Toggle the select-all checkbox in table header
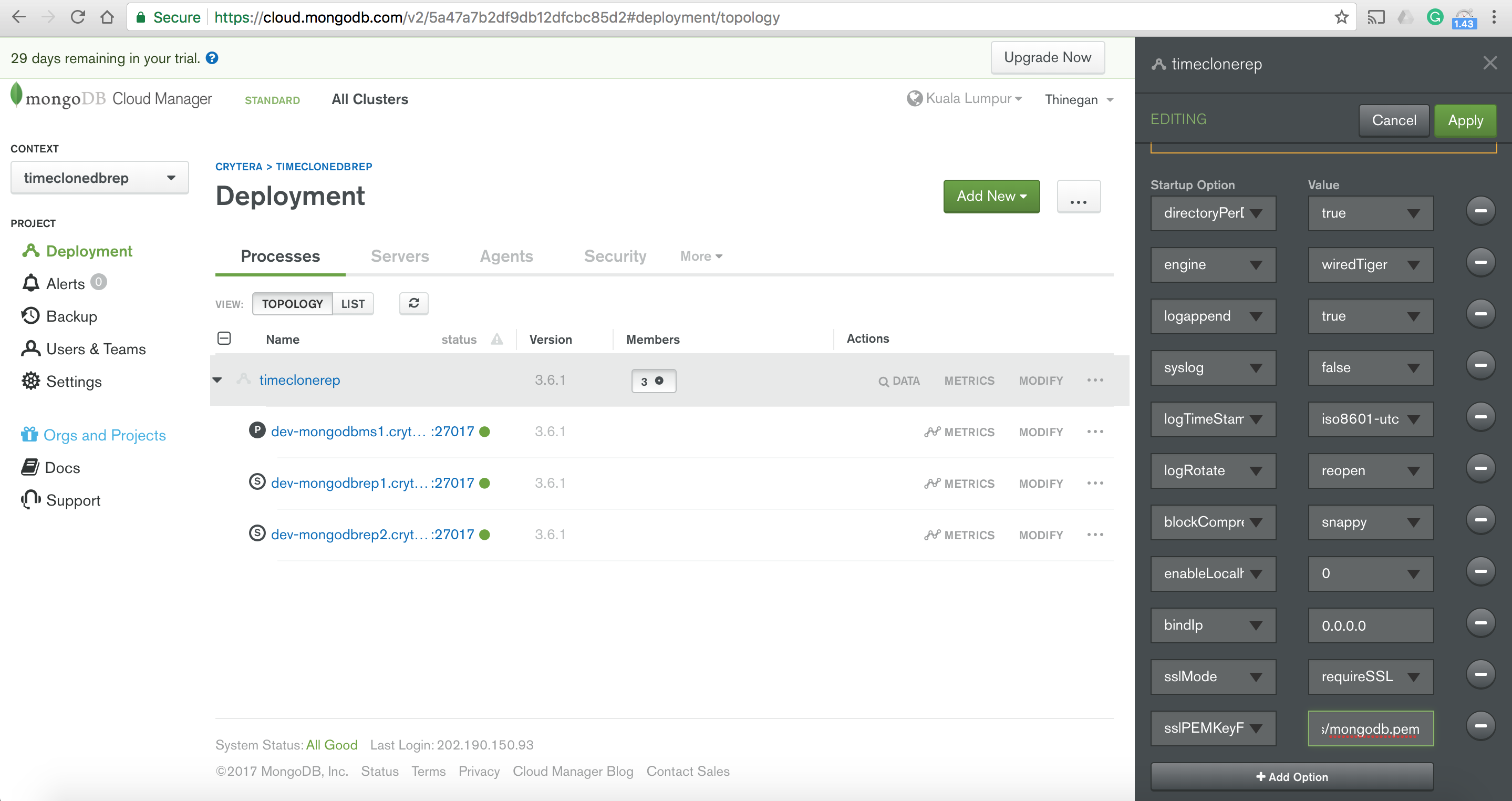The width and height of the screenshot is (1512, 801). tap(224, 338)
